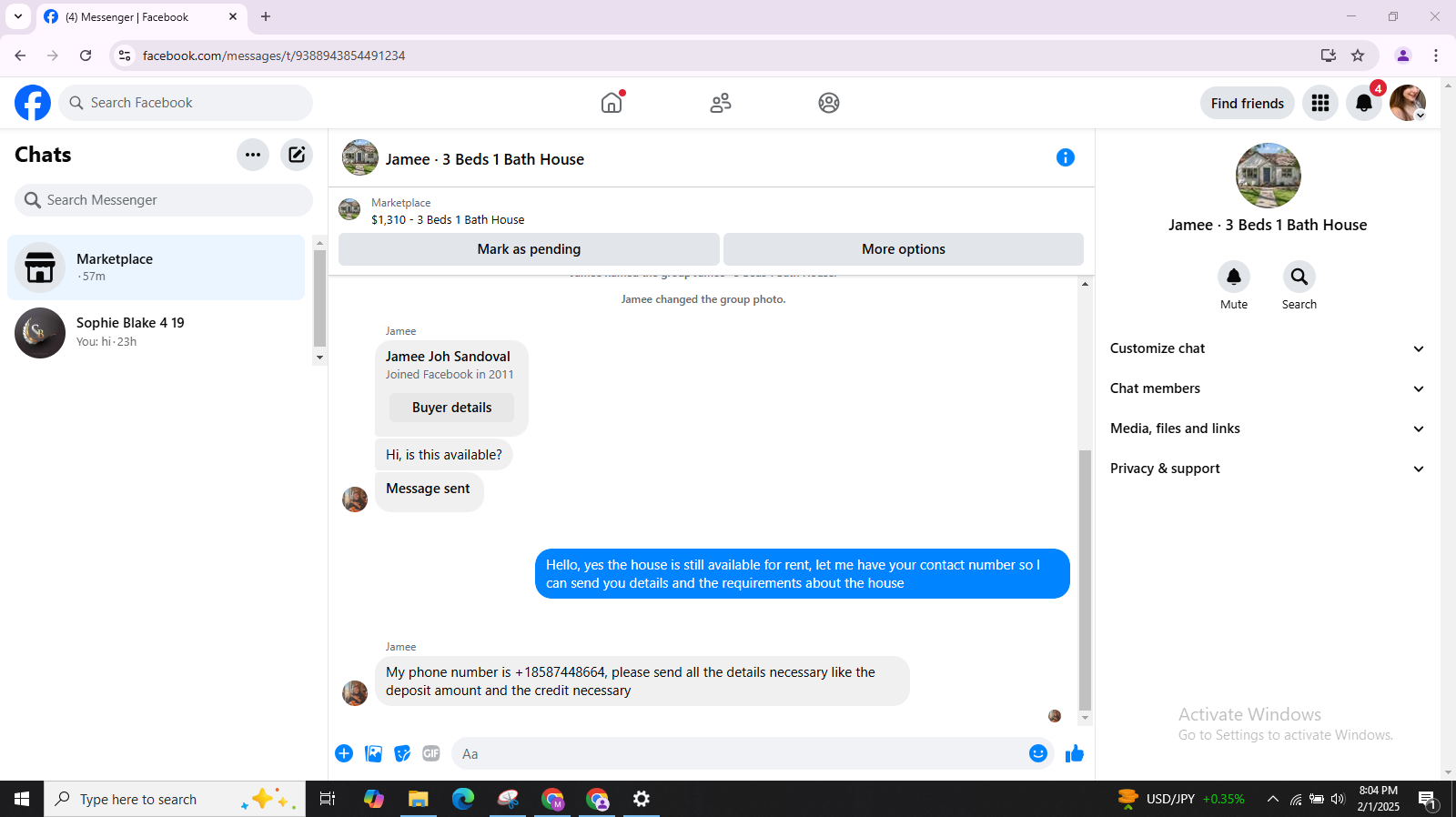Open the Sophie Blake 4 19 chat

point(157,333)
